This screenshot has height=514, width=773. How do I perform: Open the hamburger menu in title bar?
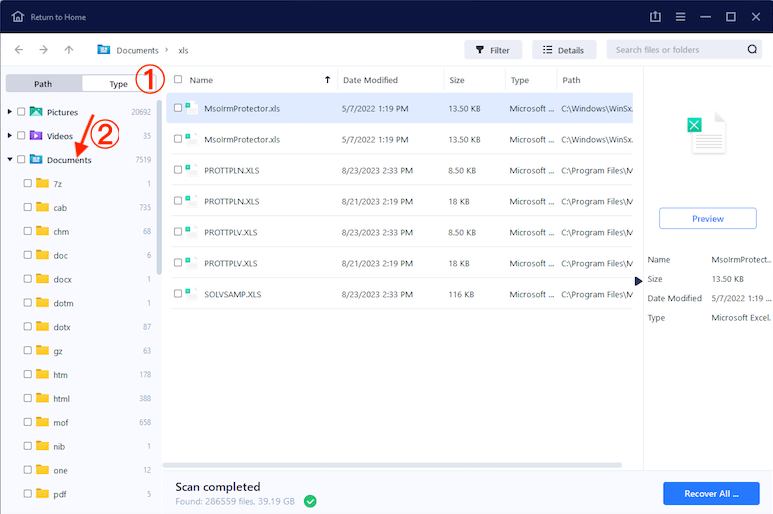pos(680,17)
